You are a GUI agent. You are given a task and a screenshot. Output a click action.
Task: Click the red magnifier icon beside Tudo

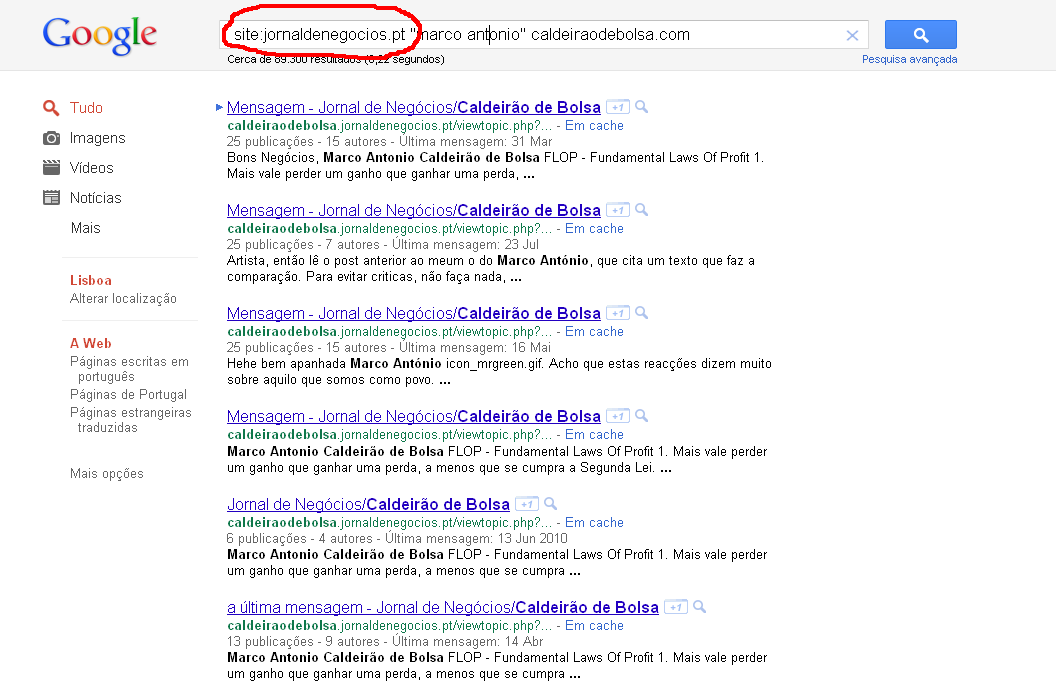[51, 108]
